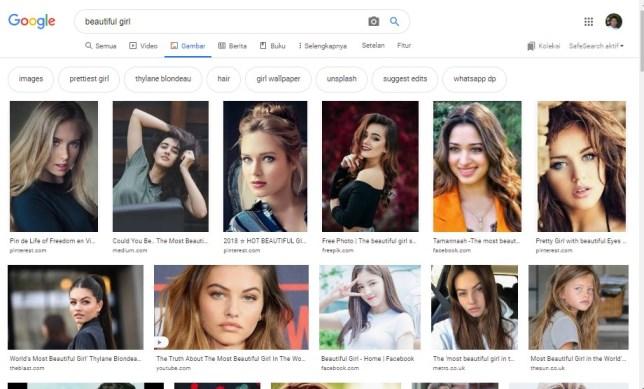
Task: Open the youtube.com 'The Truth About' thumbnail
Action: pos(231,307)
